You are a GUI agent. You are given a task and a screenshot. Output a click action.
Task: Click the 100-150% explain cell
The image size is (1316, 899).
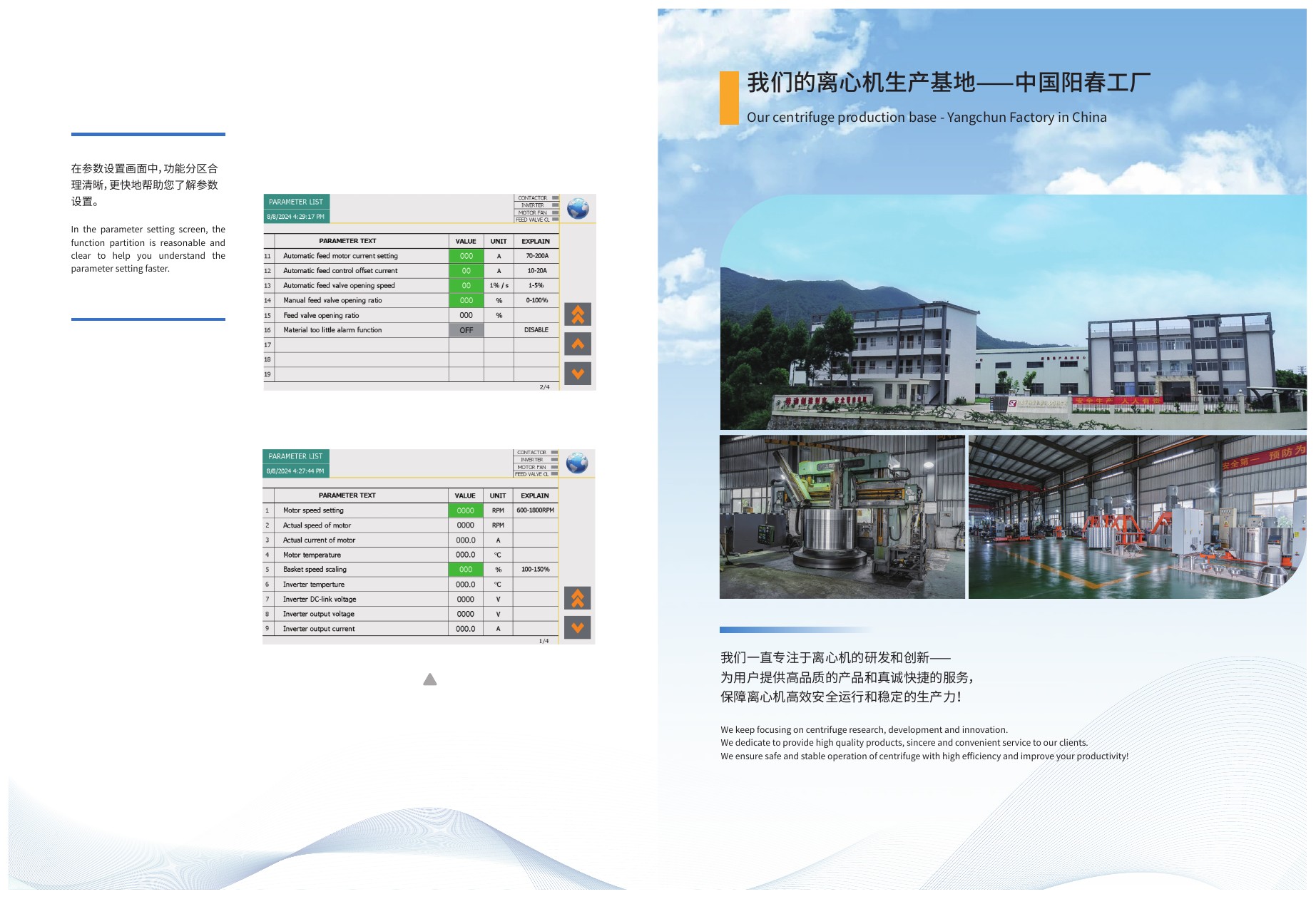[x=536, y=570]
